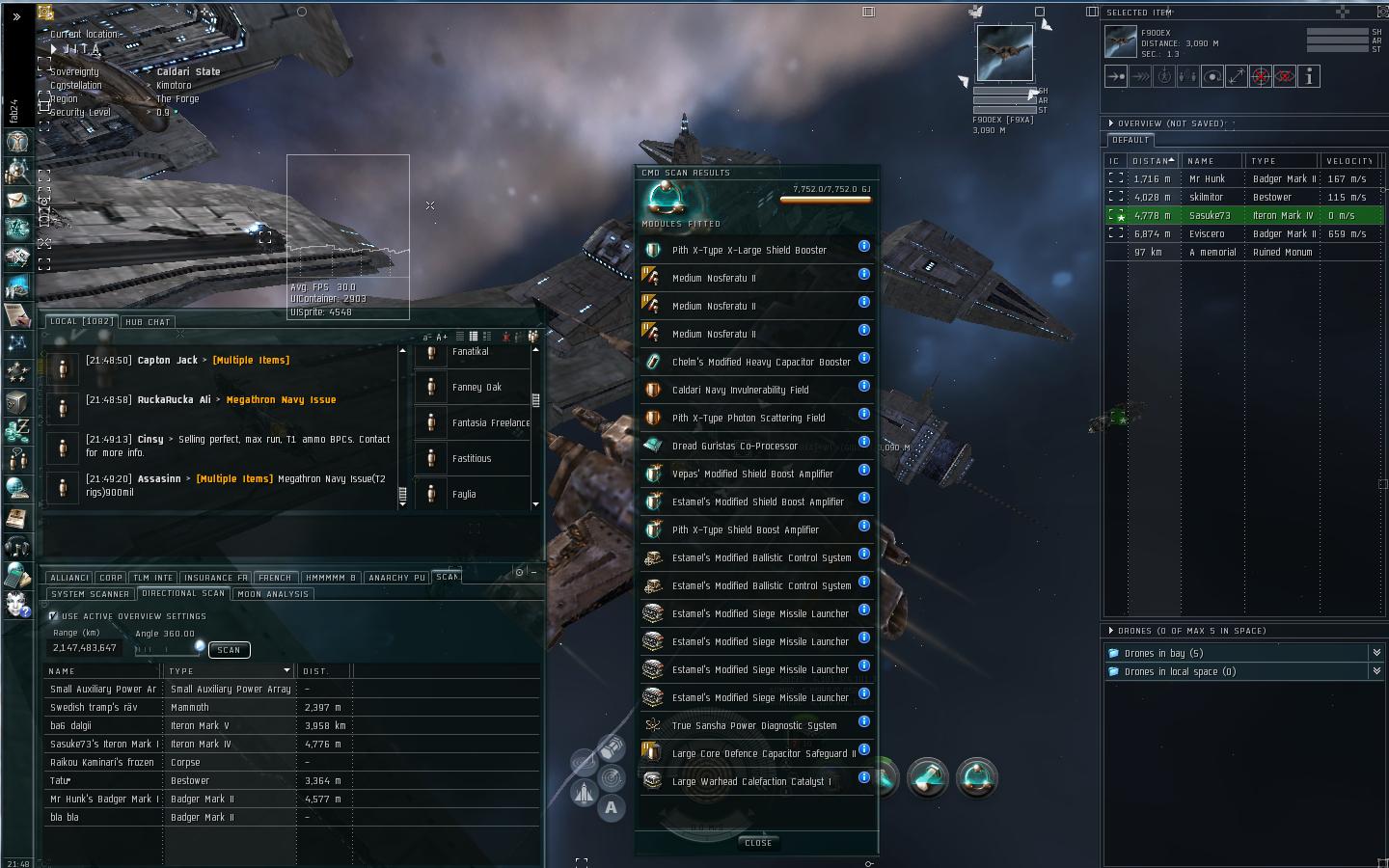Open the calculator icon in sidebar
Screen dimensions: 1389x868
(17, 575)
